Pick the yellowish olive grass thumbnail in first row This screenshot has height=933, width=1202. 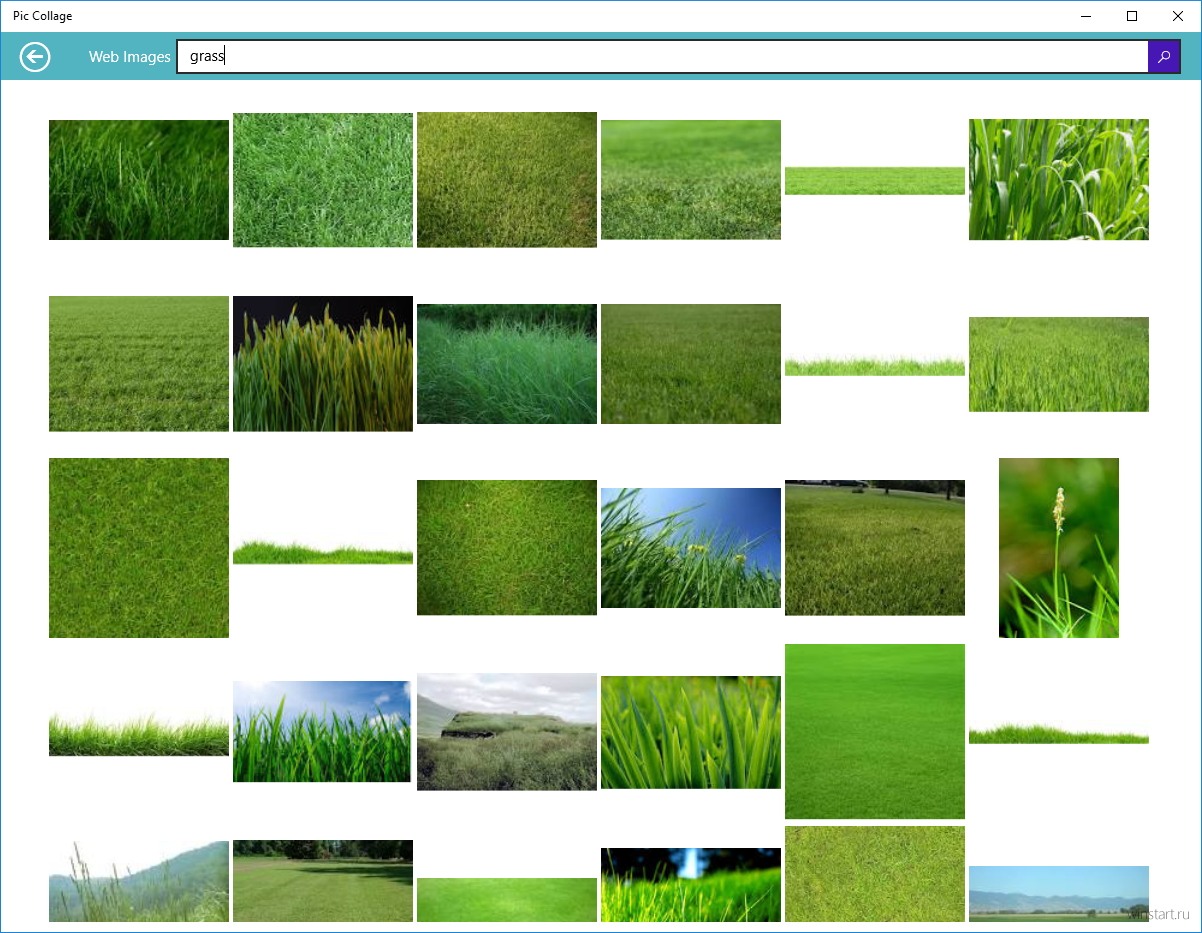pyautogui.click(x=507, y=180)
